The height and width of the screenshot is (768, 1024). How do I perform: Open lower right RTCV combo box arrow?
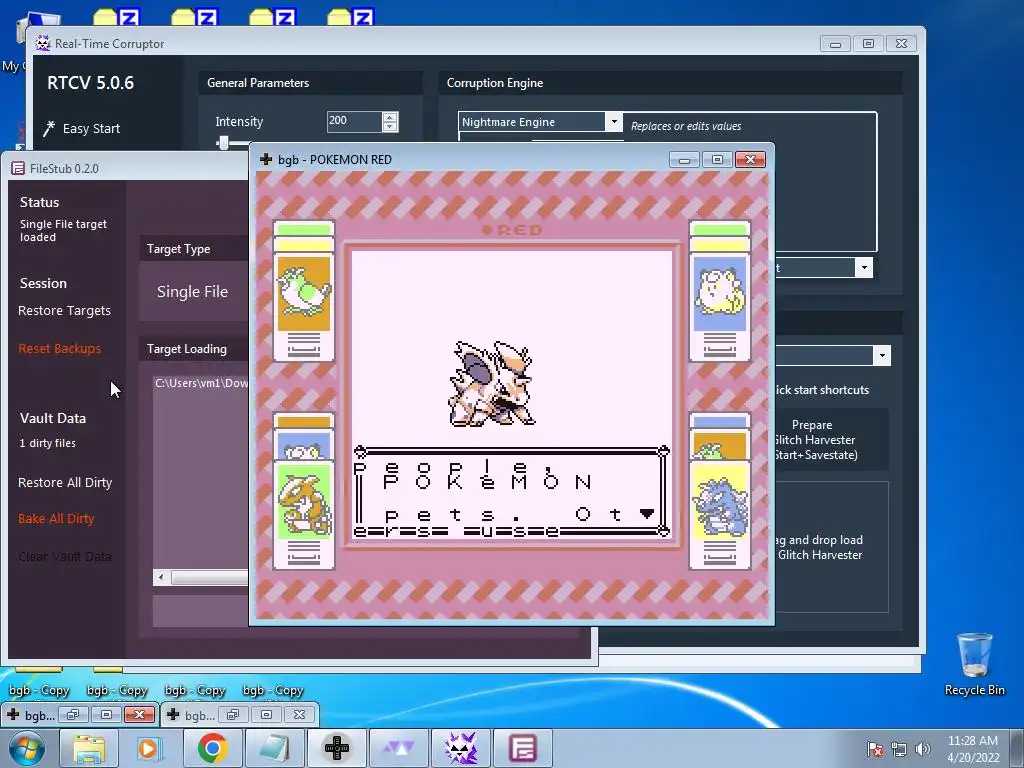[x=882, y=356]
